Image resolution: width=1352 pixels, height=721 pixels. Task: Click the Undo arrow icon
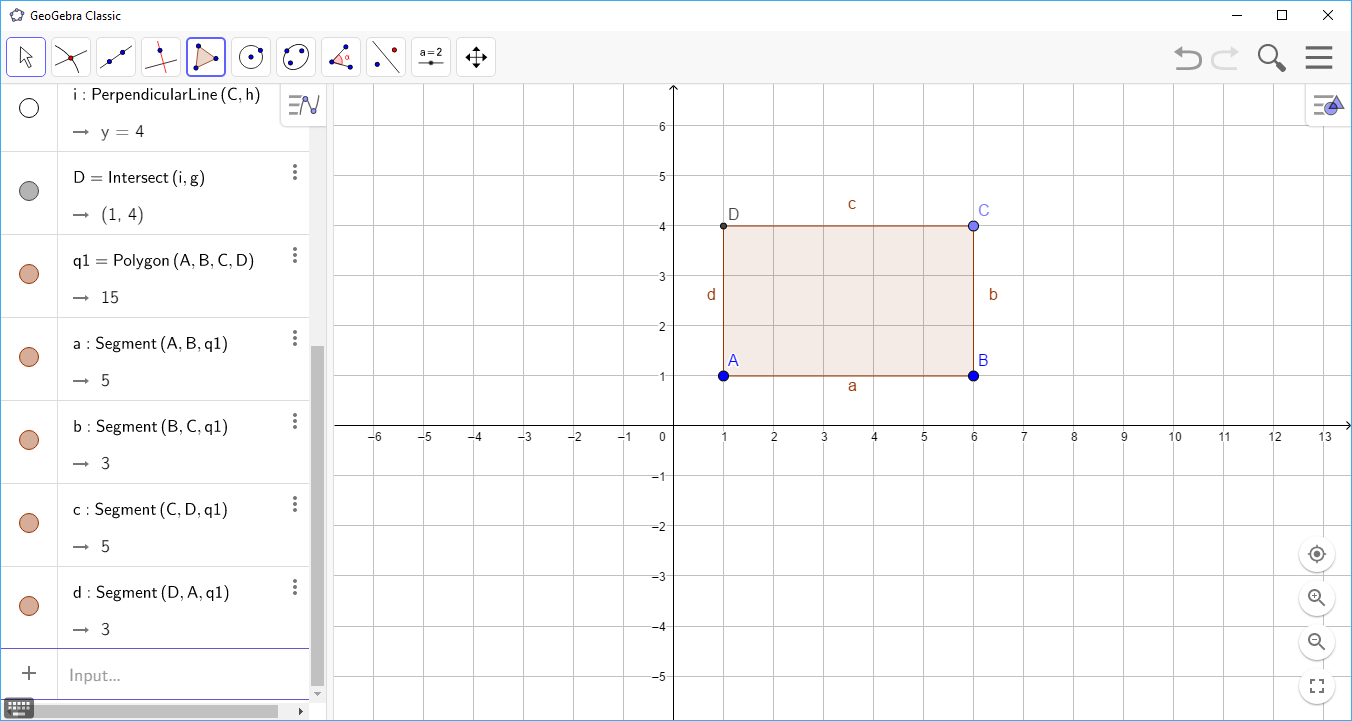click(1187, 57)
